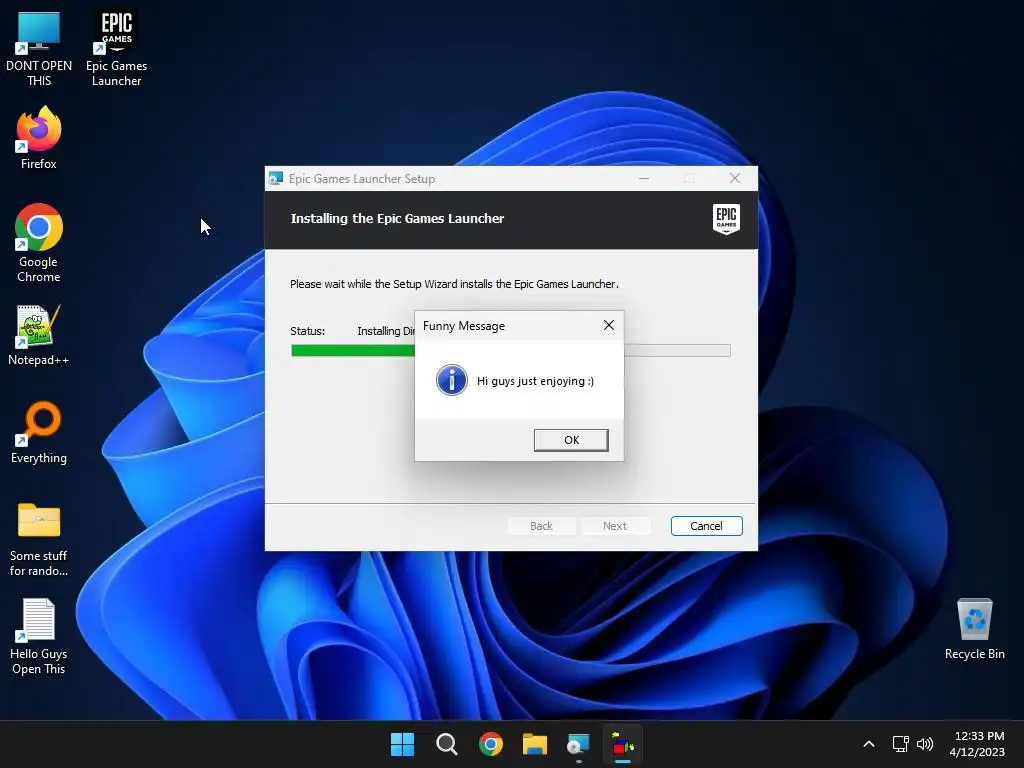1024x768 pixels.
Task: Select the Everything search desktop shortcut
Action: point(39,433)
